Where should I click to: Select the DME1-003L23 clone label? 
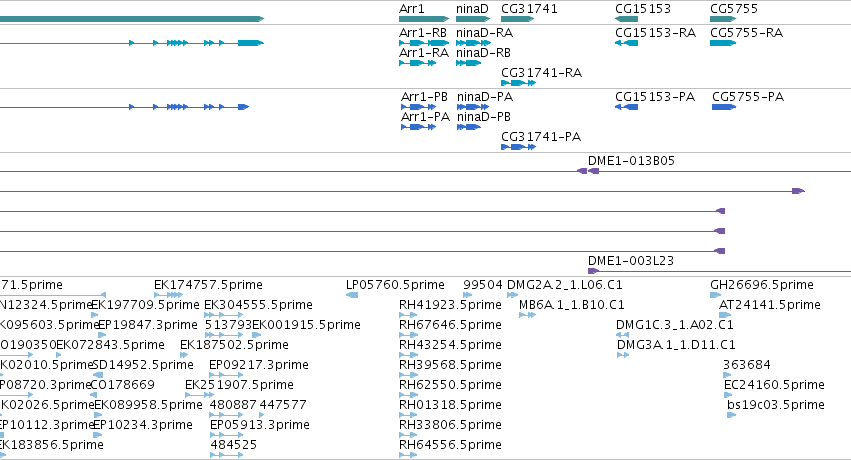[x=631, y=260]
